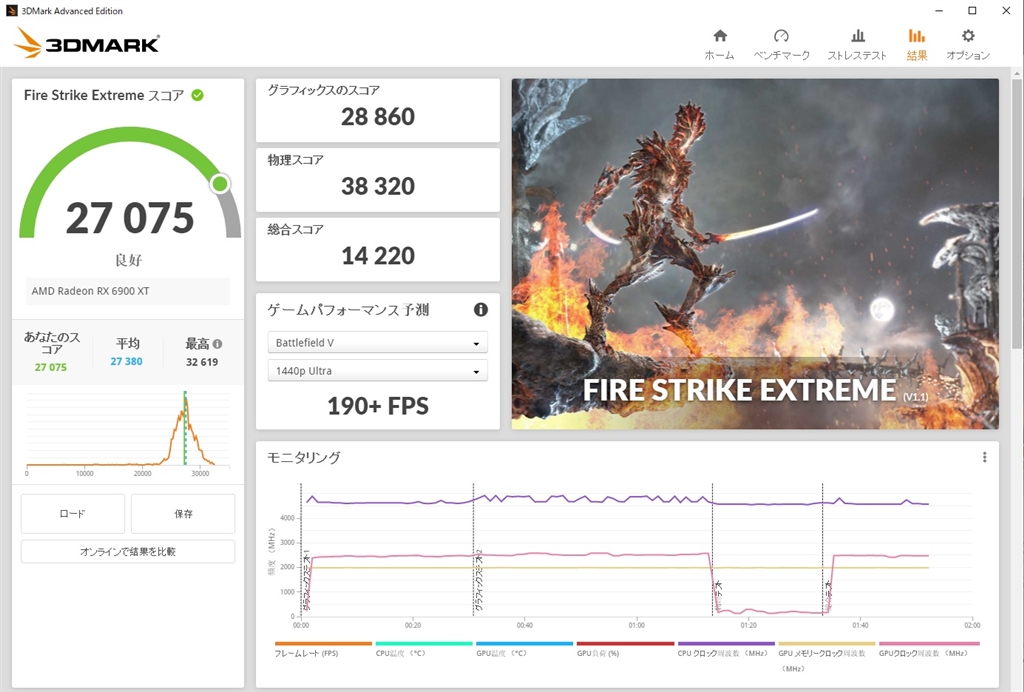Screen dimensions: 1024x692
Task: Click the 総合スコア 14 220 value
Action: click(377, 256)
